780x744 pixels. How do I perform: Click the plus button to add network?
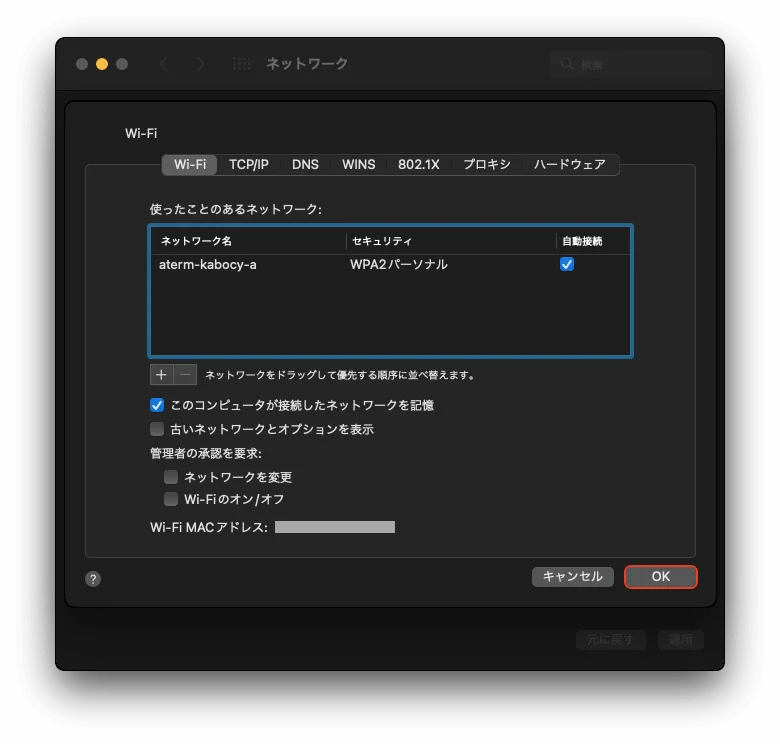pos(161,375)
